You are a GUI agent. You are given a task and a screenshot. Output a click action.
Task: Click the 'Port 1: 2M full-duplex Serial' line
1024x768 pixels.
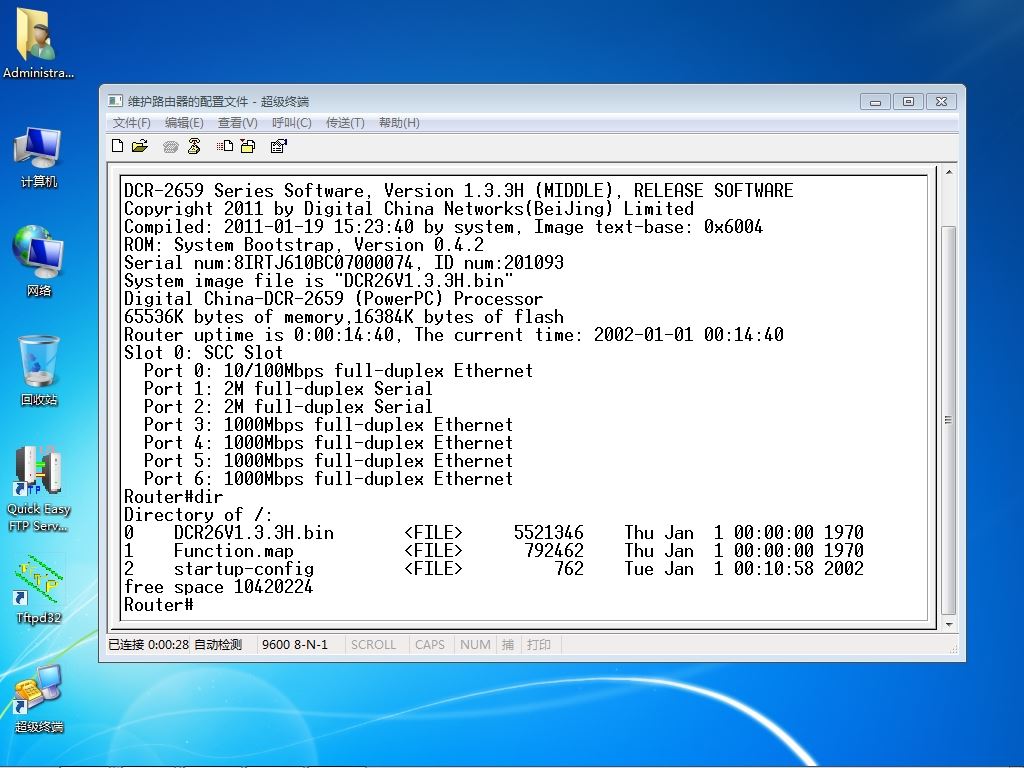tap(288, 389)
